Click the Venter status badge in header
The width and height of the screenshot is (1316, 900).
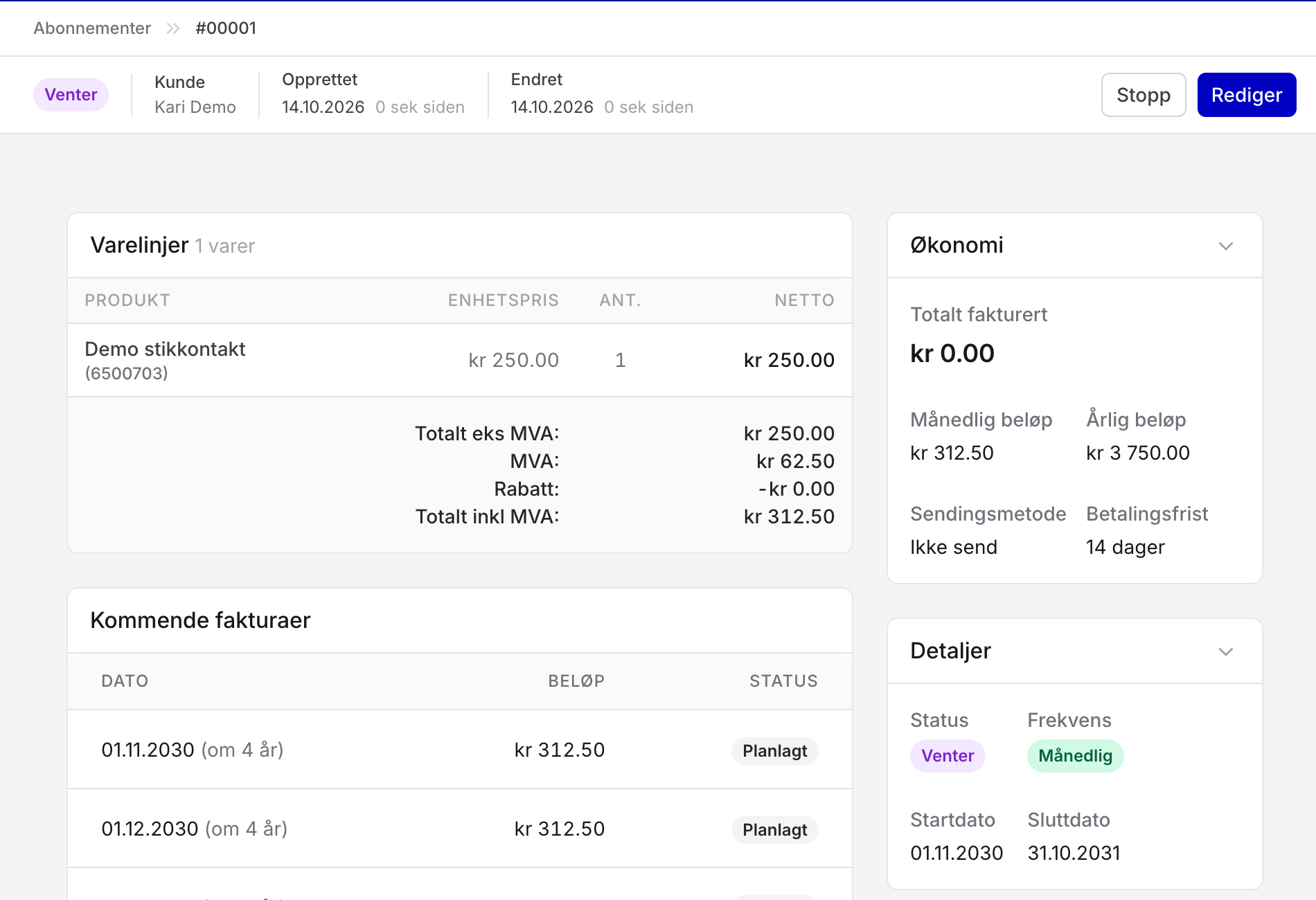tap(71, 95)
